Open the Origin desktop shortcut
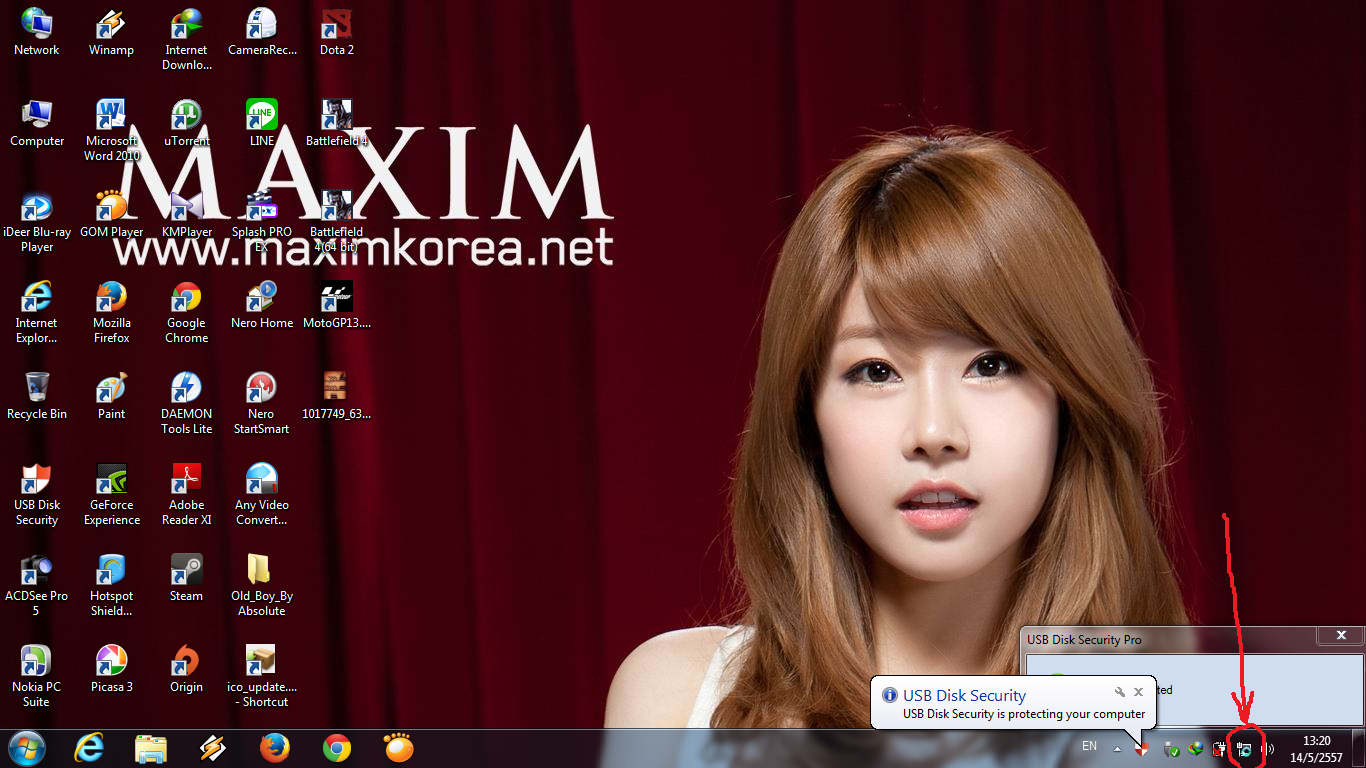Viewport: 1366px width, 768px height. pyautogui.click(x=187, y=668)
